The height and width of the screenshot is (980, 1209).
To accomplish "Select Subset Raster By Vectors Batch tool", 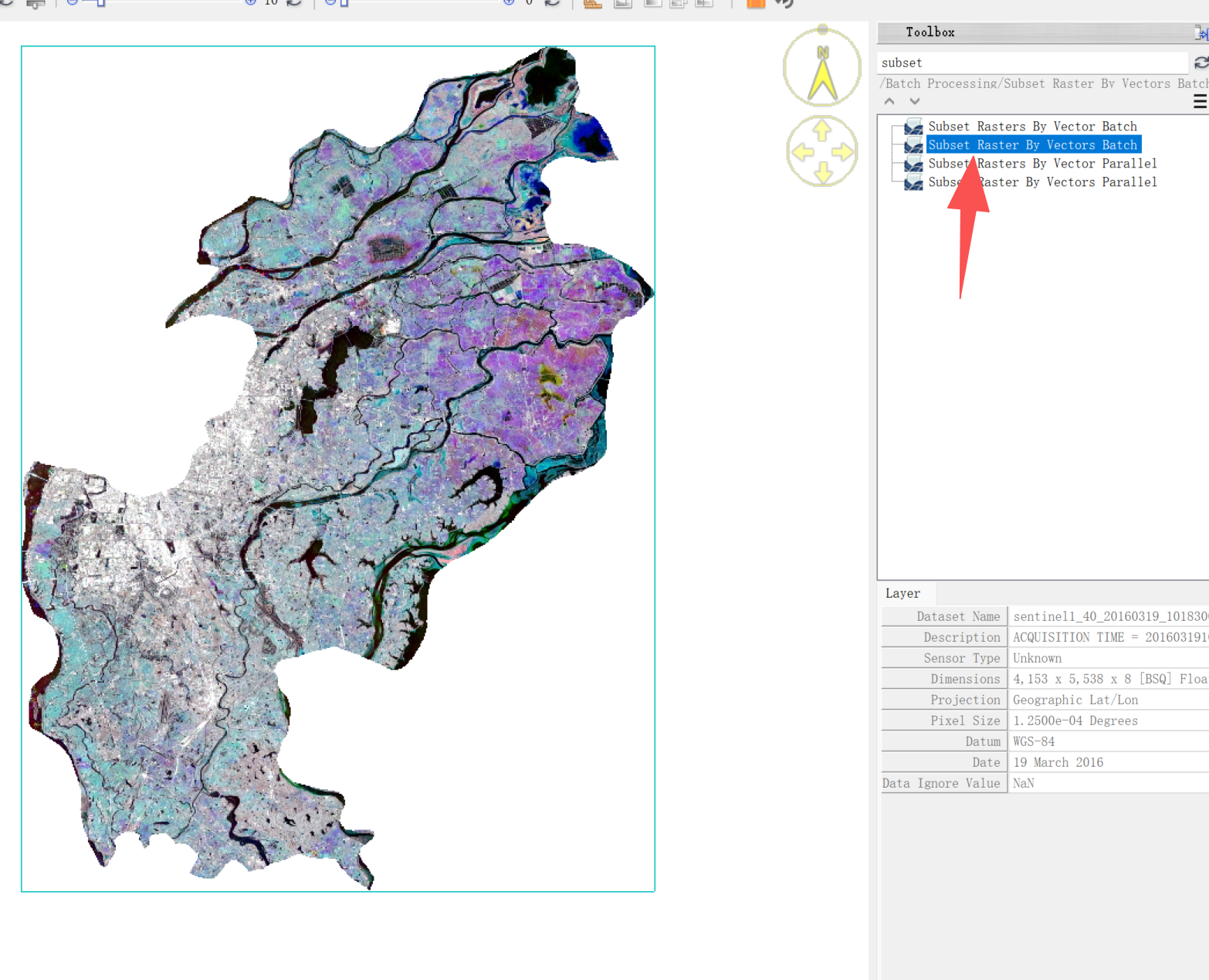I will click(x=1032, y=145).
